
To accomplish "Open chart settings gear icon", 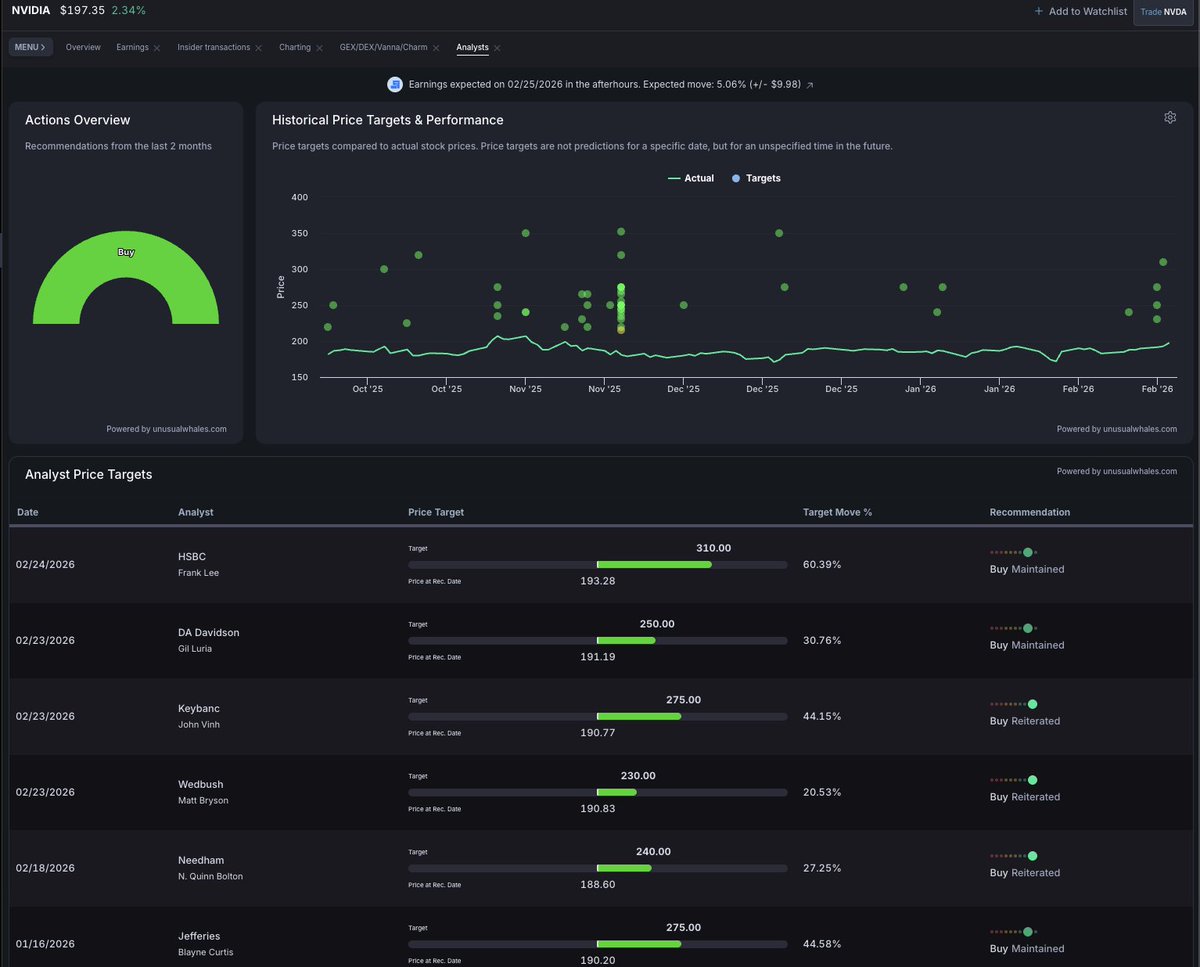I will pos(1170,118).
